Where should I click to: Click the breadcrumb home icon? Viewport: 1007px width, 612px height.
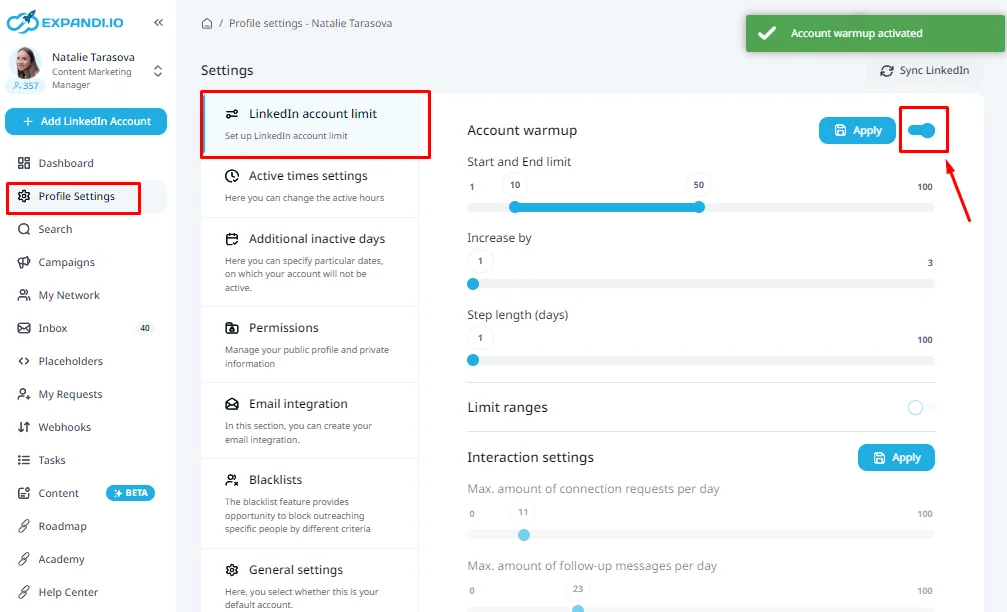(x=207, y=24)
